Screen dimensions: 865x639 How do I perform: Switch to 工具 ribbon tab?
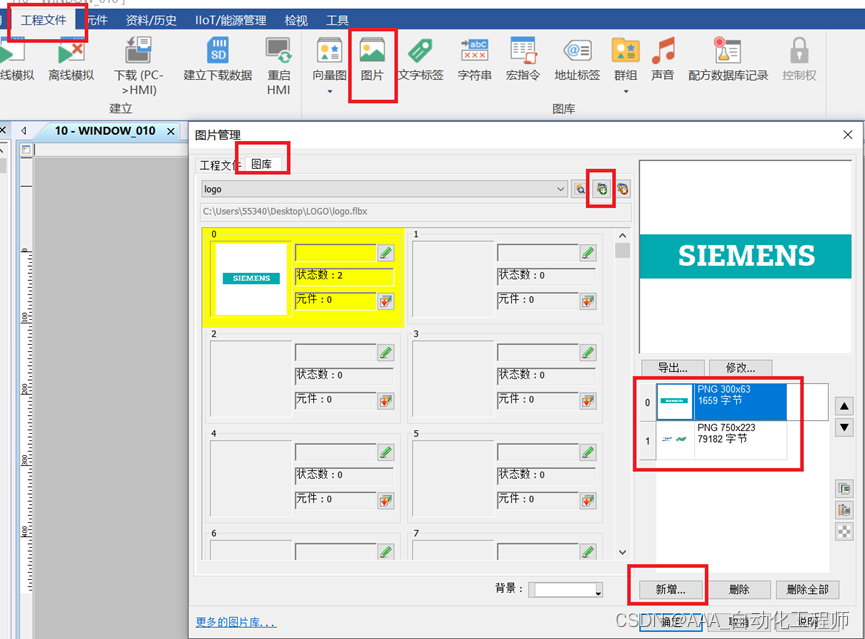coord(337,20)
